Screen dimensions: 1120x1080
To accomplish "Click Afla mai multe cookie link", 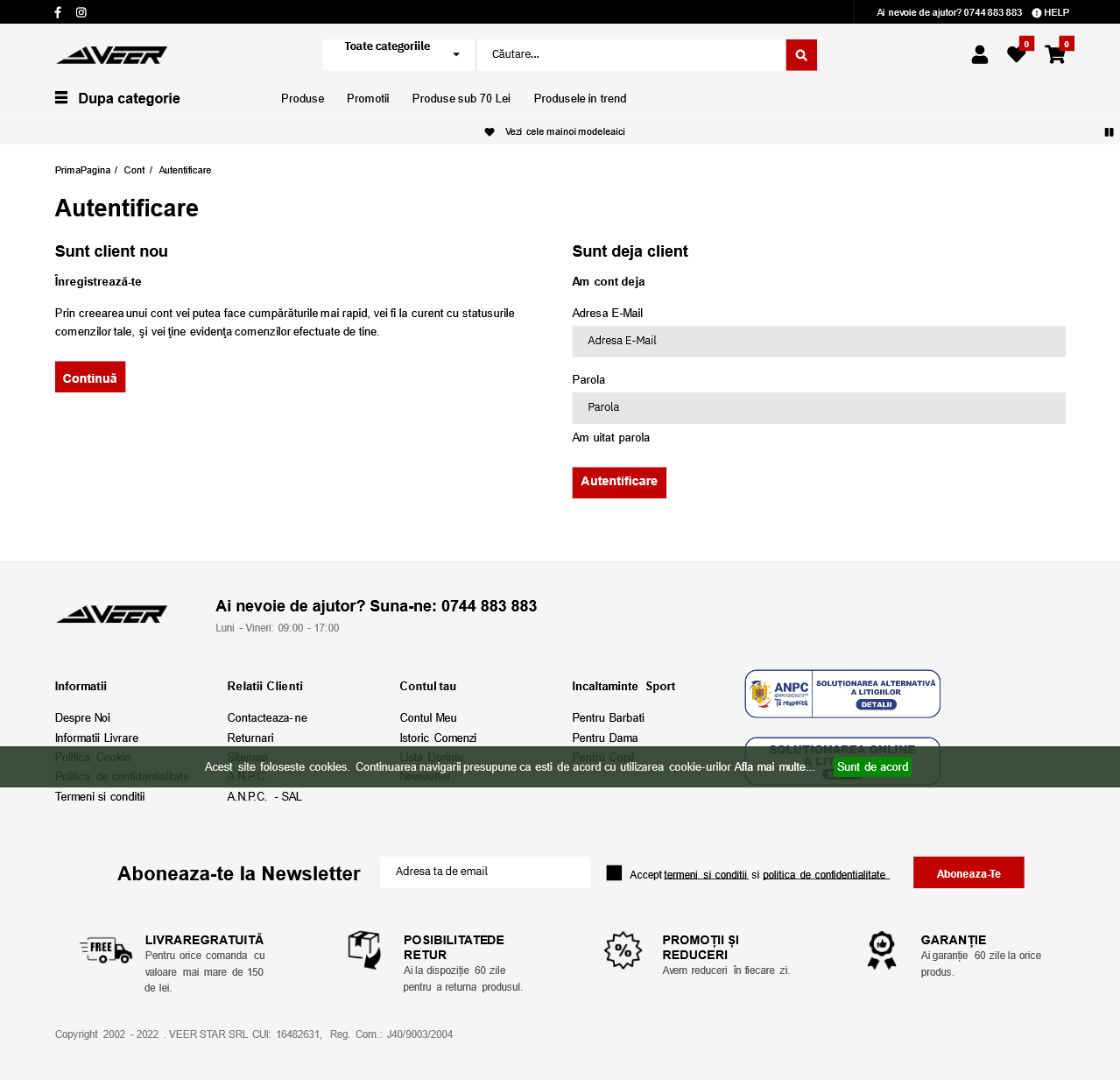I will (774, 767).
